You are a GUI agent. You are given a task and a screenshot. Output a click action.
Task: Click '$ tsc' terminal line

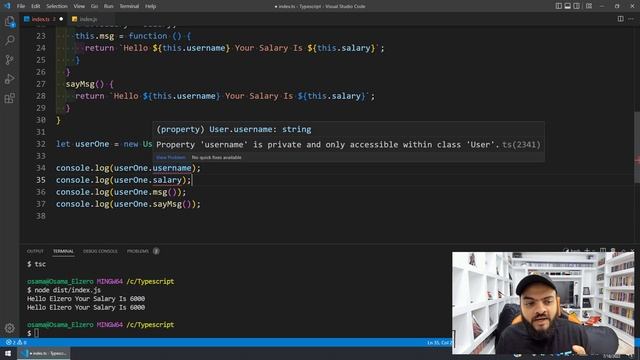click(36, 264)
